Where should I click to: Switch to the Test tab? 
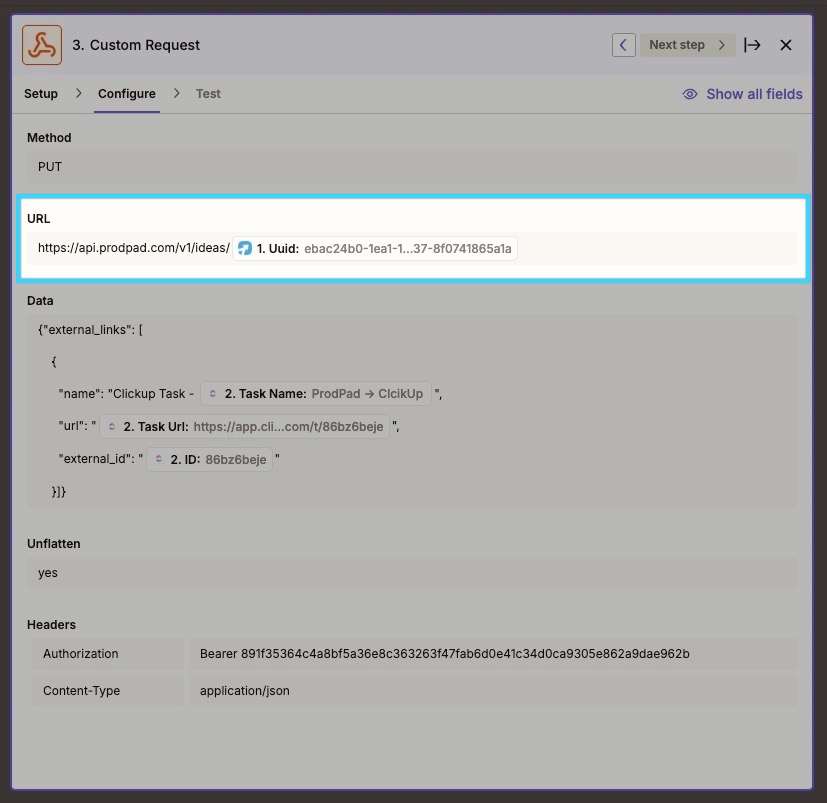[208, 93]
